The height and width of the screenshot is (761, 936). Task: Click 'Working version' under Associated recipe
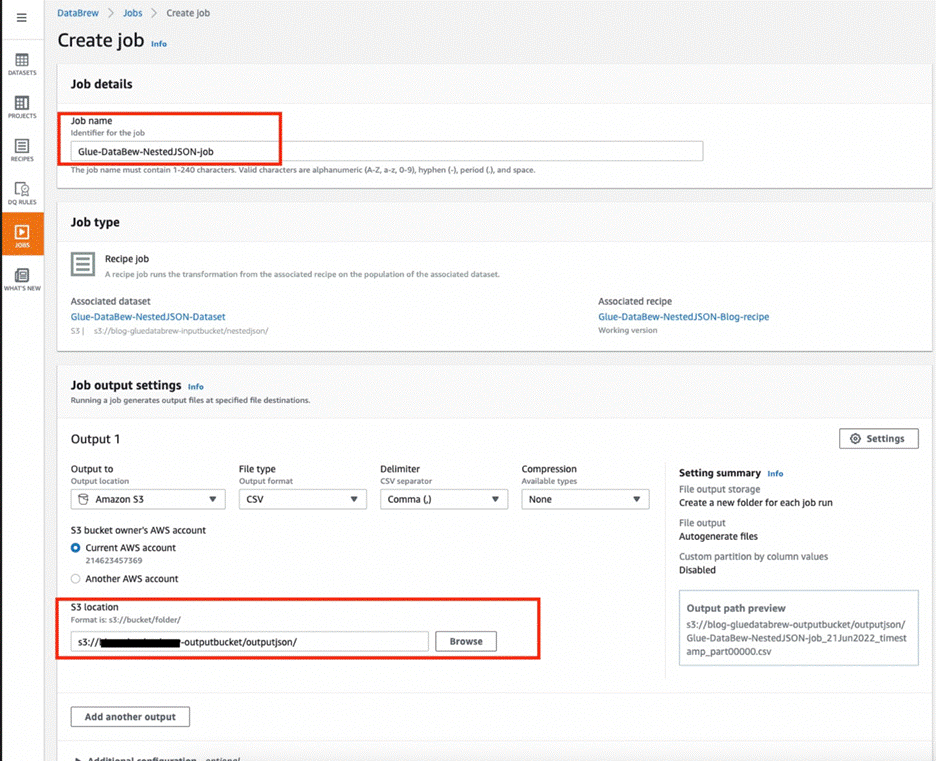(627, 331)
